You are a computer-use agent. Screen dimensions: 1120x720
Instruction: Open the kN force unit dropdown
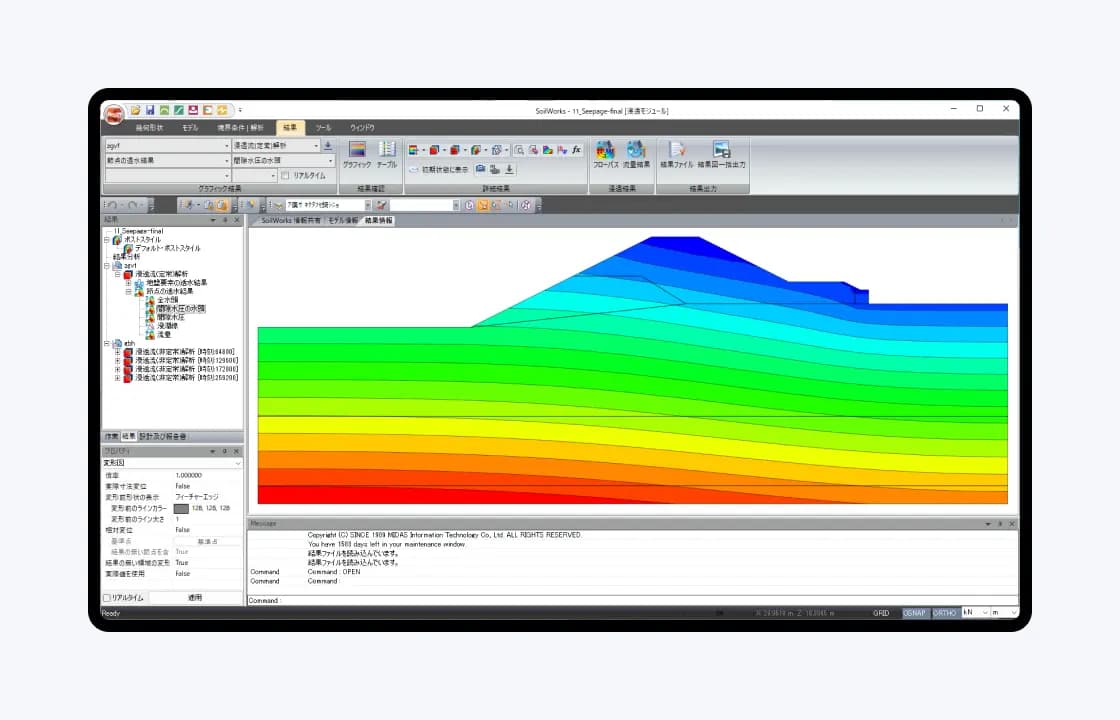tap(975, 613)
